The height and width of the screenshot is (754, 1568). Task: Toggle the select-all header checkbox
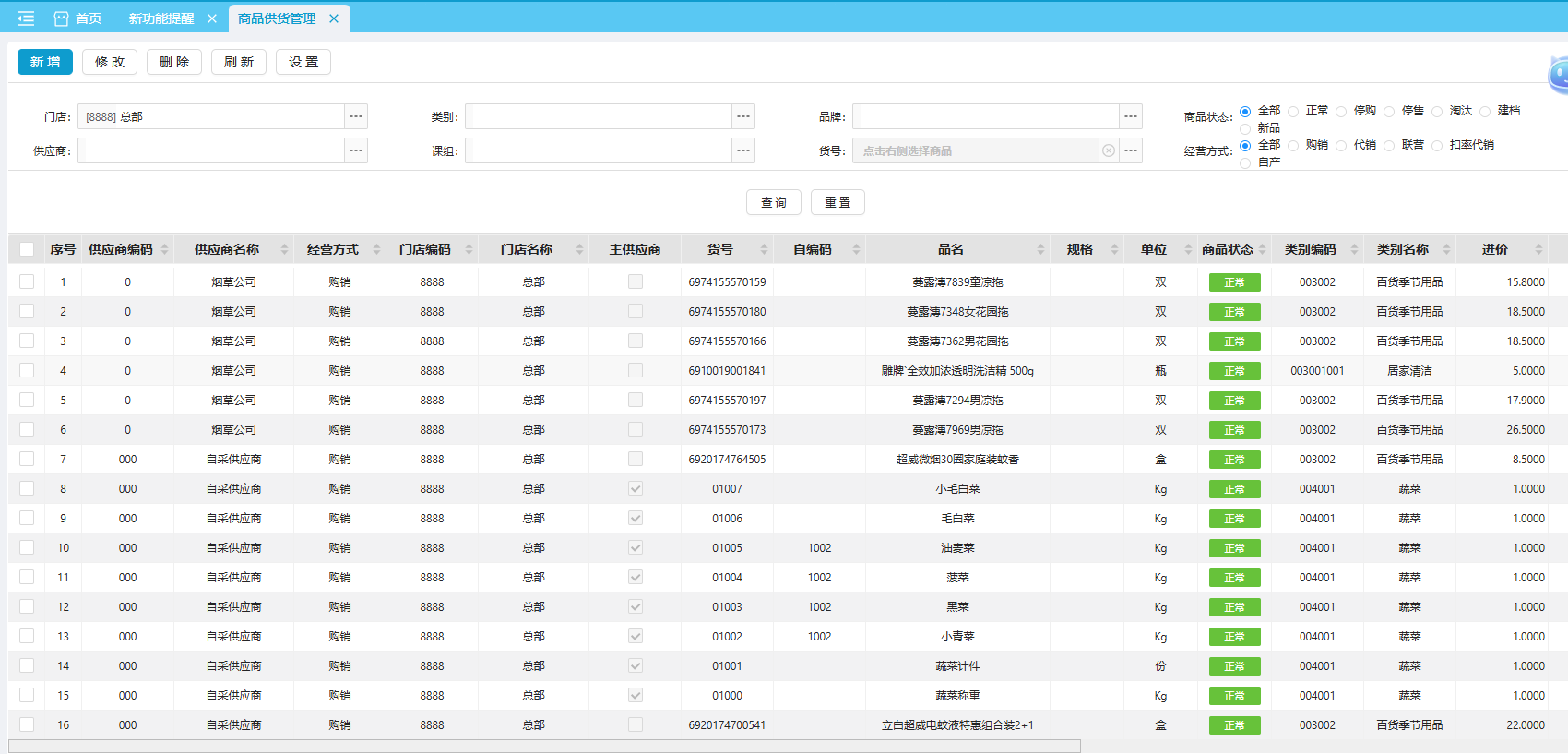click(x=27, y=249)
